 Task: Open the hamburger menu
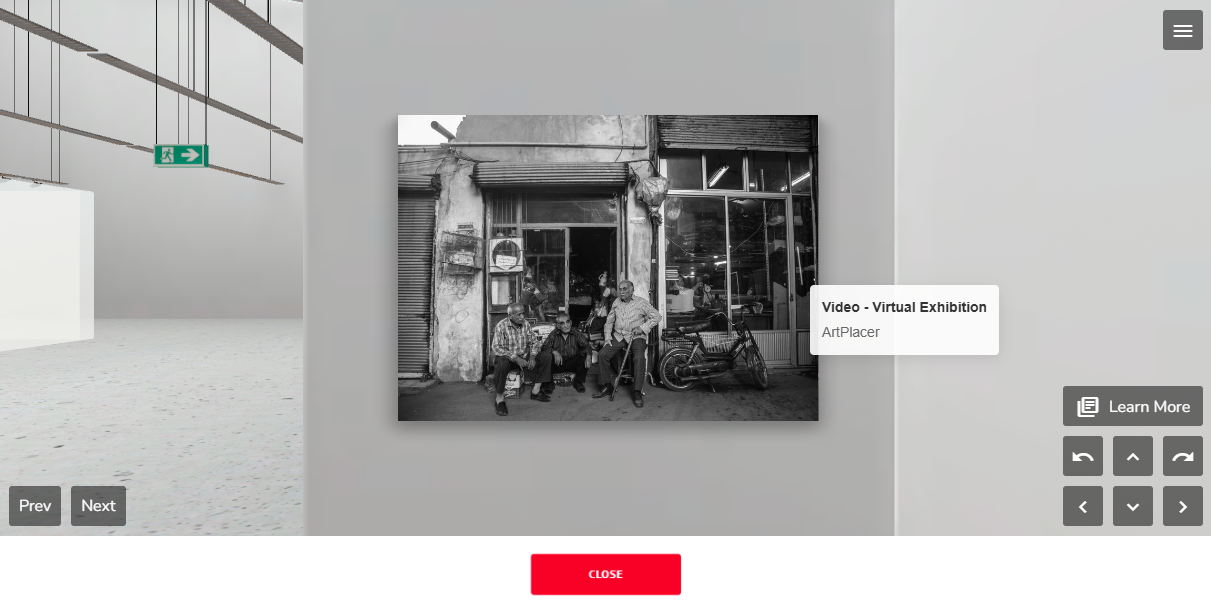(x=1182, y=30)
